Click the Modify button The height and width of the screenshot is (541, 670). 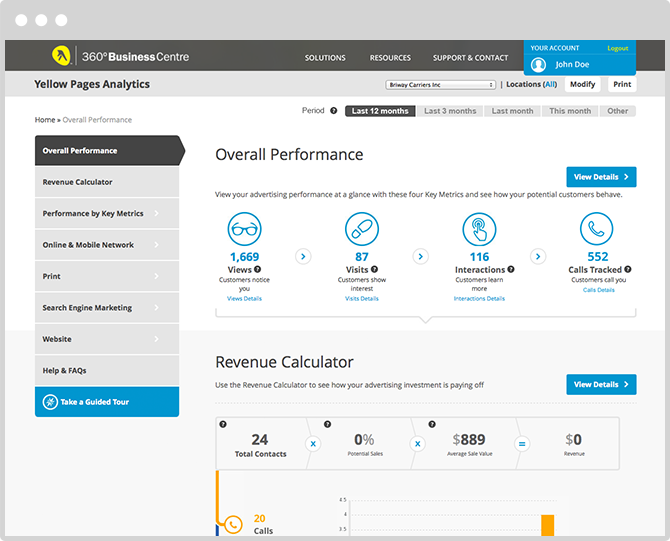click(582, 84)
